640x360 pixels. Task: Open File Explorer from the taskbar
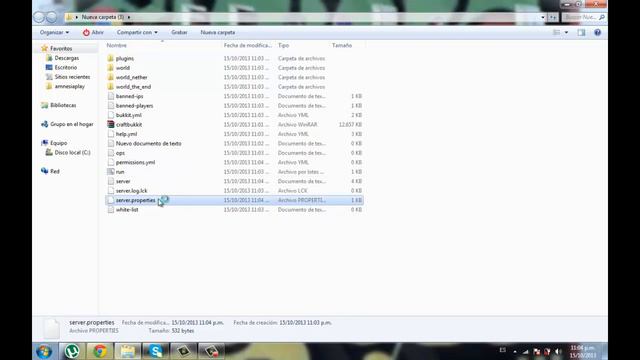pos(128,351)
